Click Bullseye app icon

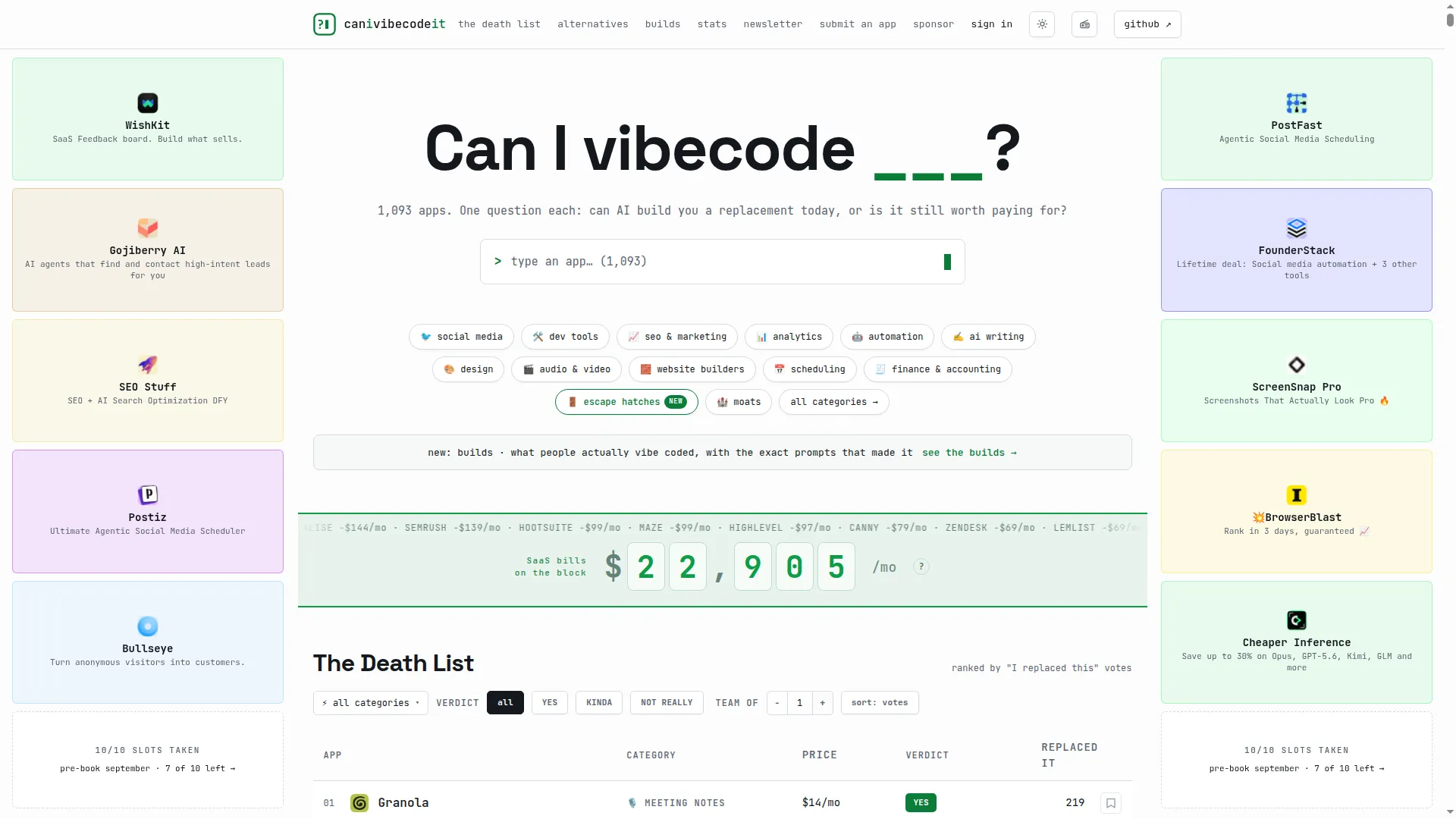148,626
